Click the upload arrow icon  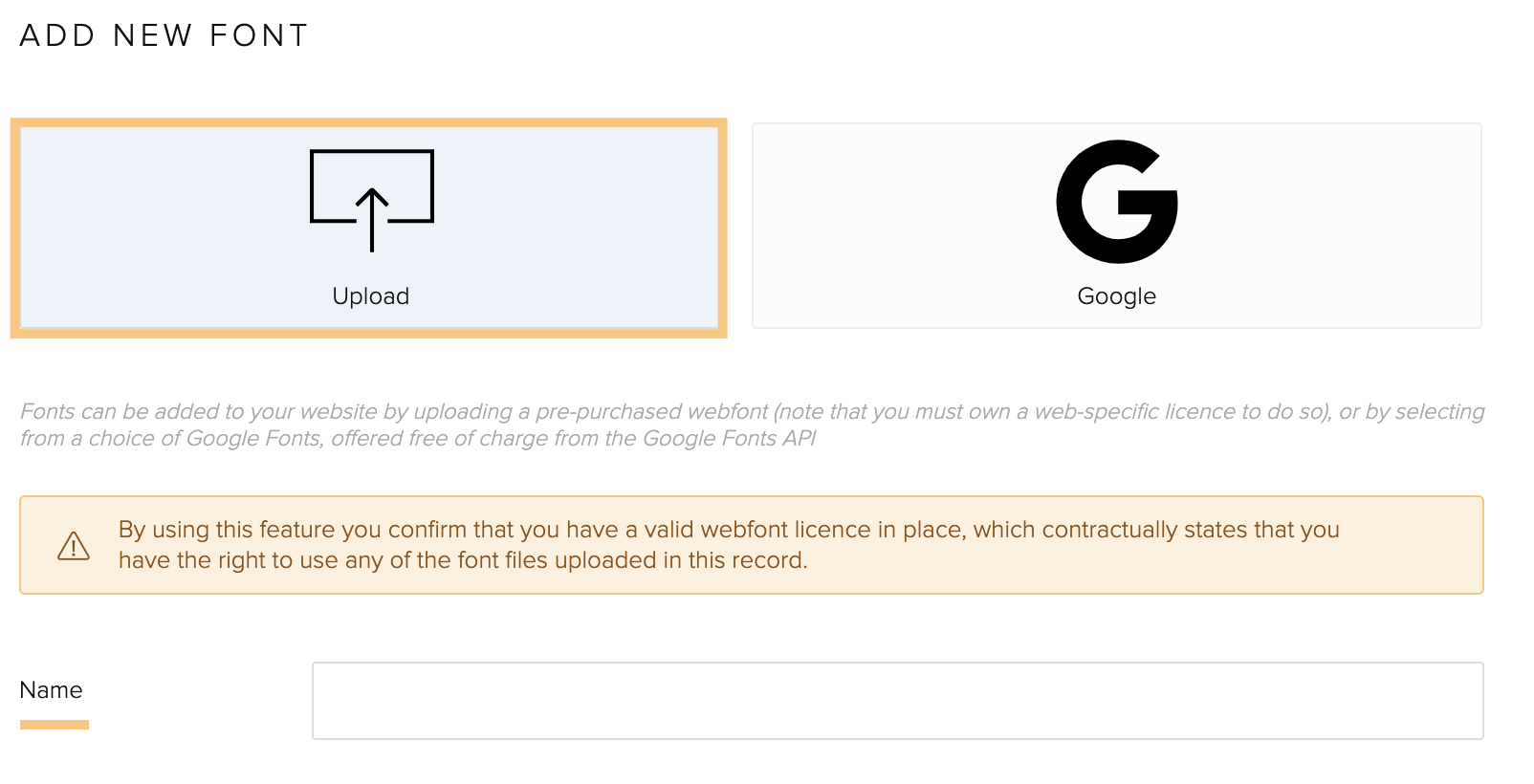pos(371,201)
